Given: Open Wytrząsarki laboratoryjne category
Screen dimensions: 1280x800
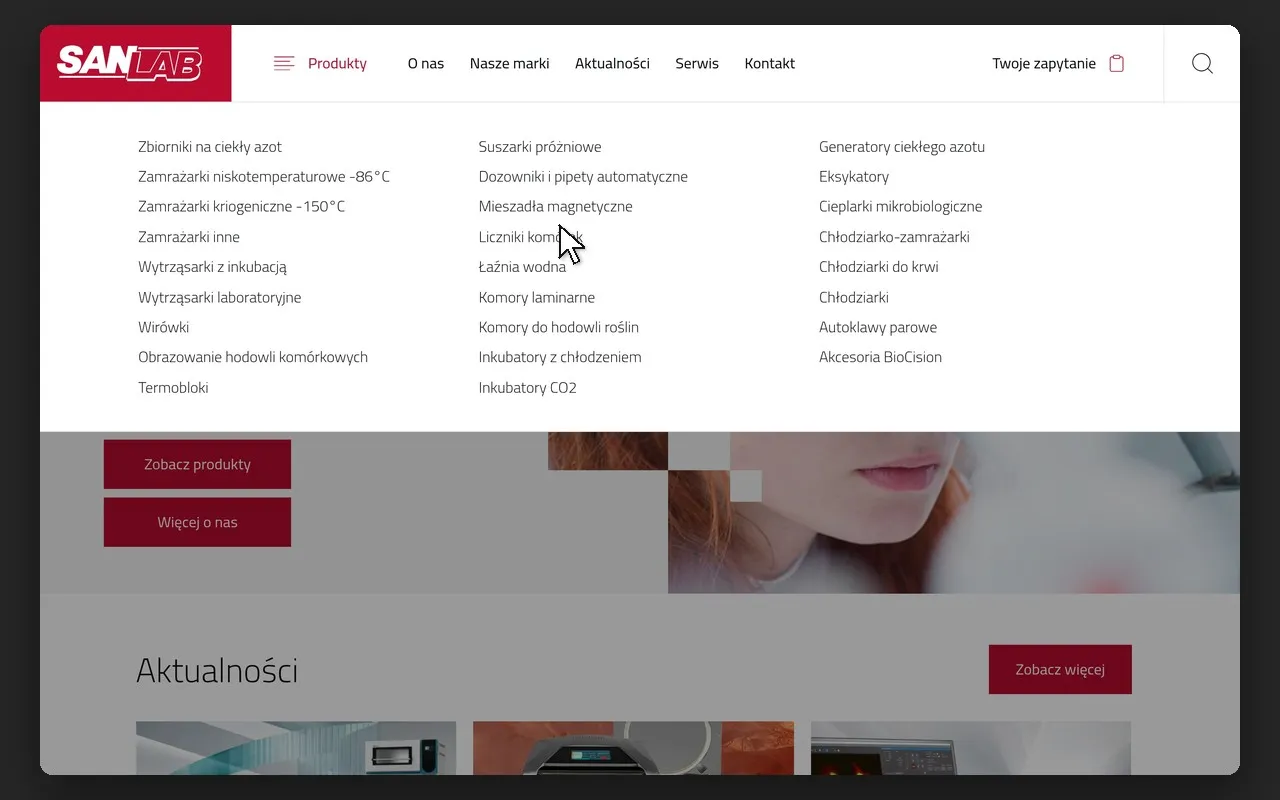Looking at the screenshot, I should (x=220, y=297).
